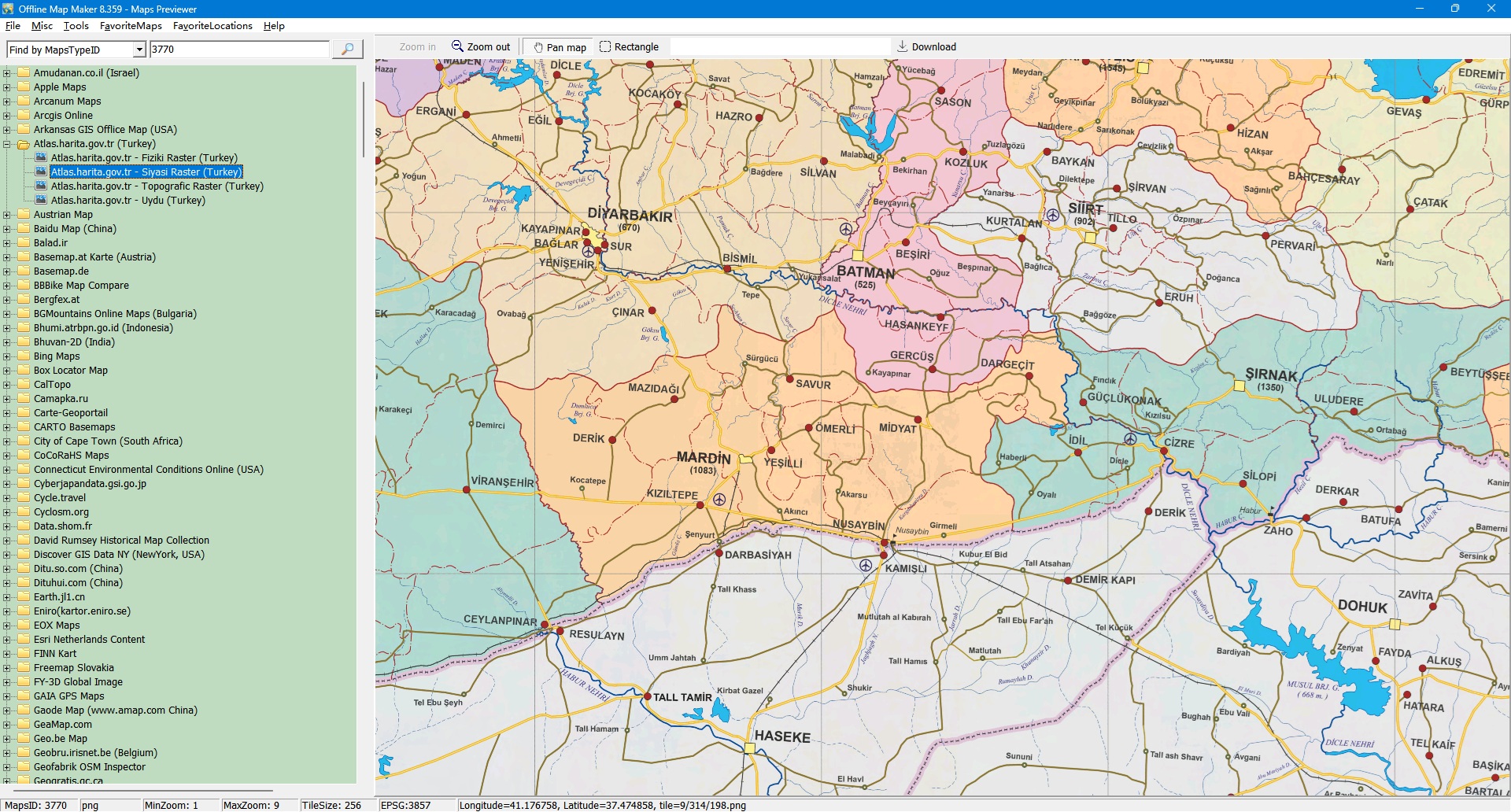Click the Apple Maps folder icon
The height and width of the screenshot is (812, 1511).
tap(24, 87)
